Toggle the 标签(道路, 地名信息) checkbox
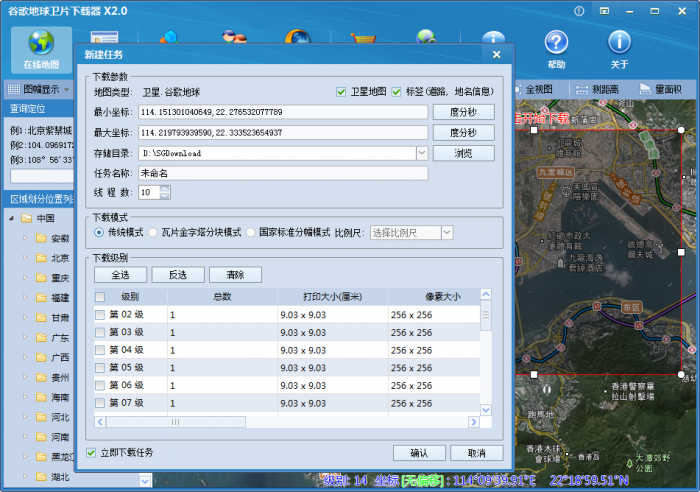The height and width of the screenshot is (492, 700). click(396, 92)
